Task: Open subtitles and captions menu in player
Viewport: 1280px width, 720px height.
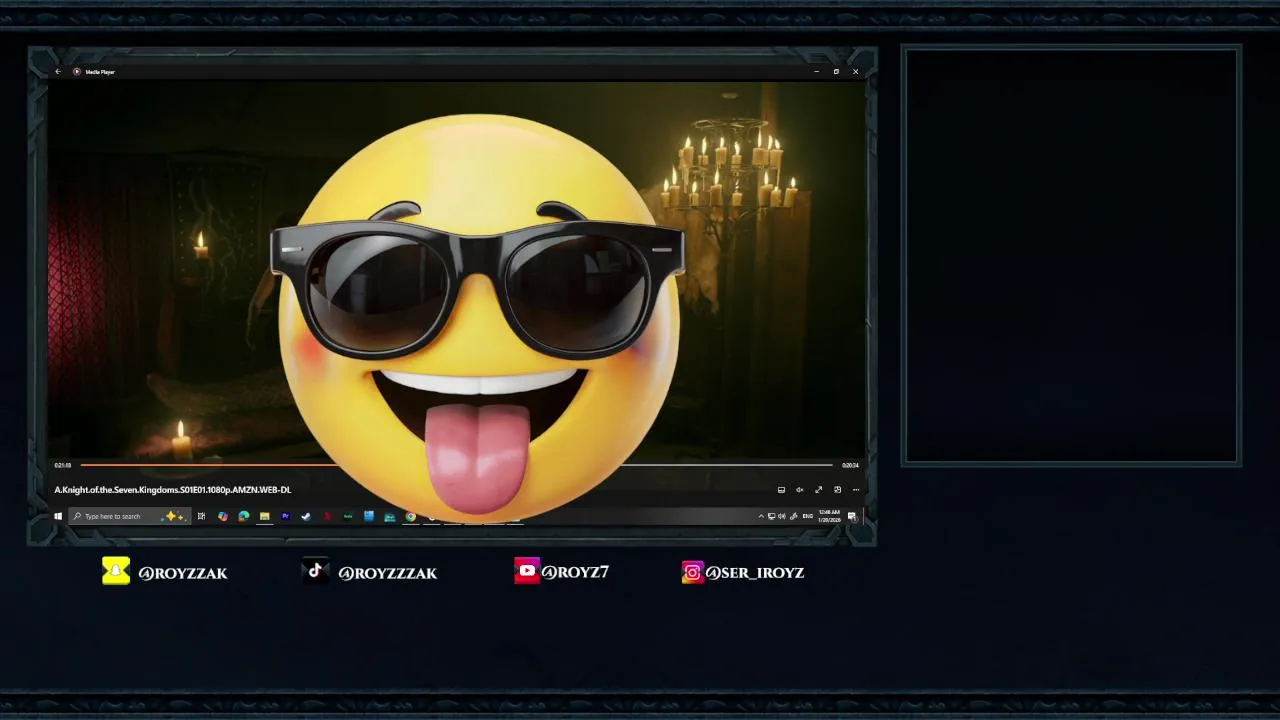Action: 781,490
